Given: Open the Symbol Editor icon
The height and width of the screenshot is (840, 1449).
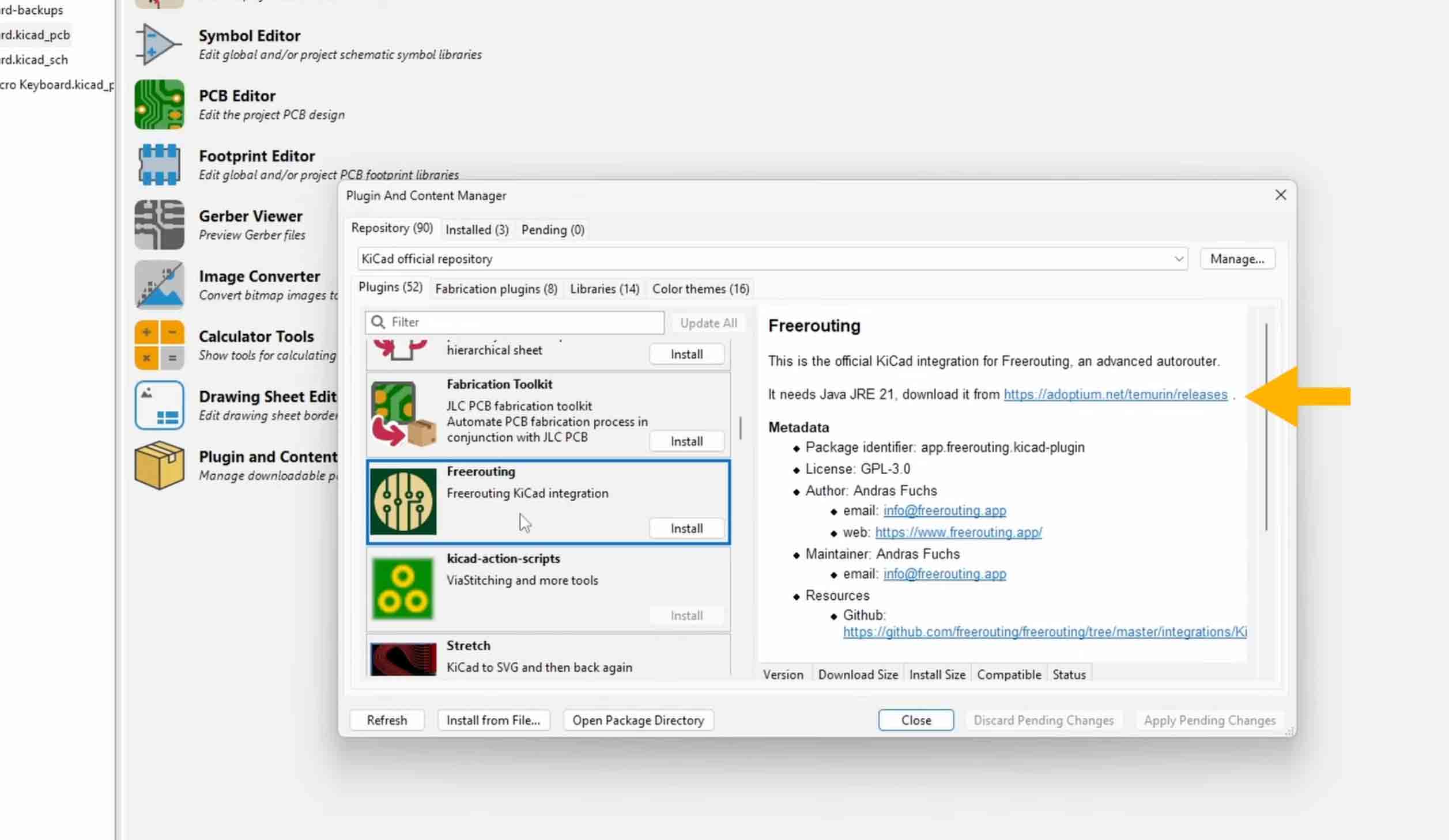Looking at the screenshot, I should pos(159,44).
